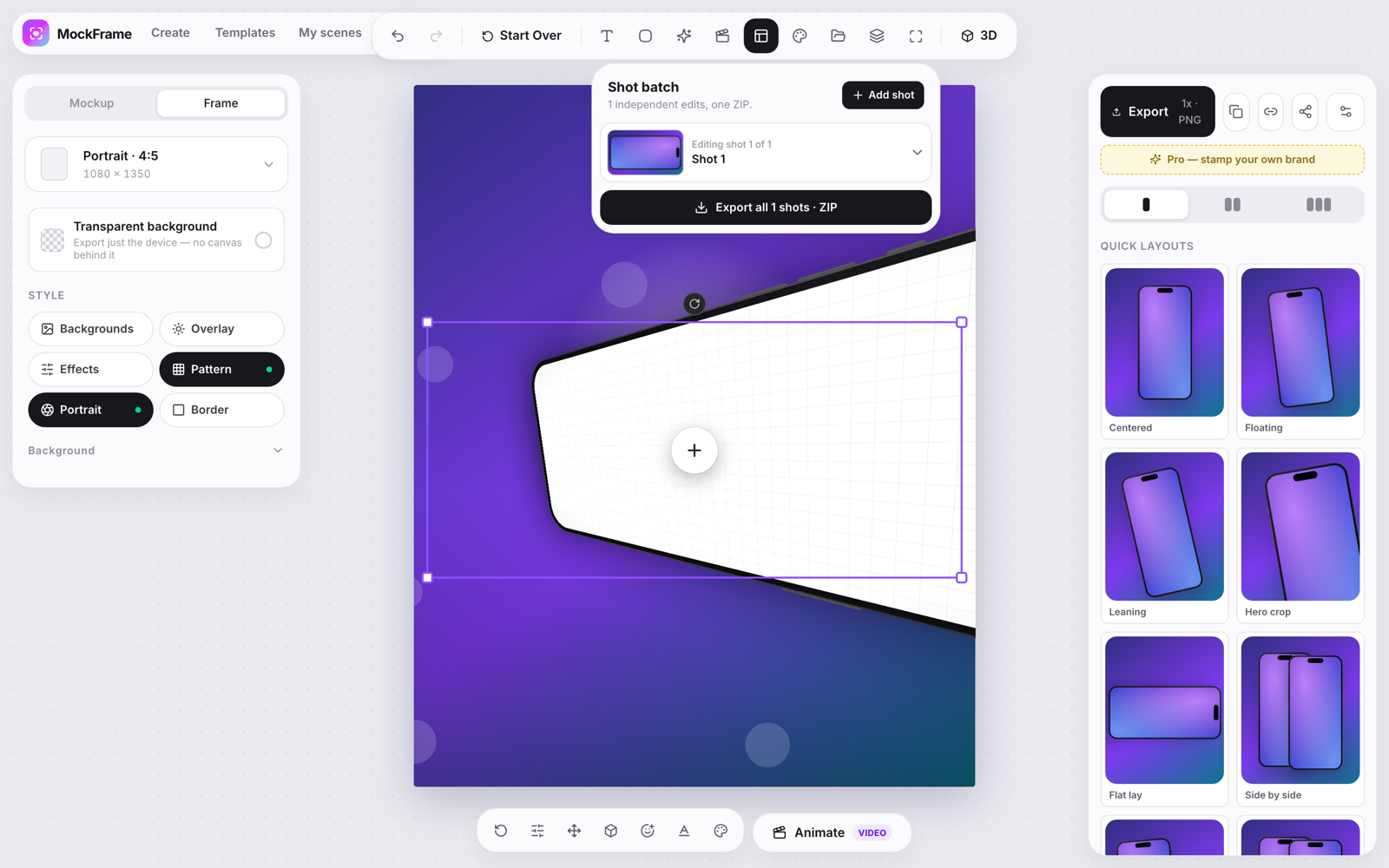The height and width of the screenshot is (868, 1389).
Task: Click the Pro stamp your own brand banner
Action: click(x=1232, y=160)
